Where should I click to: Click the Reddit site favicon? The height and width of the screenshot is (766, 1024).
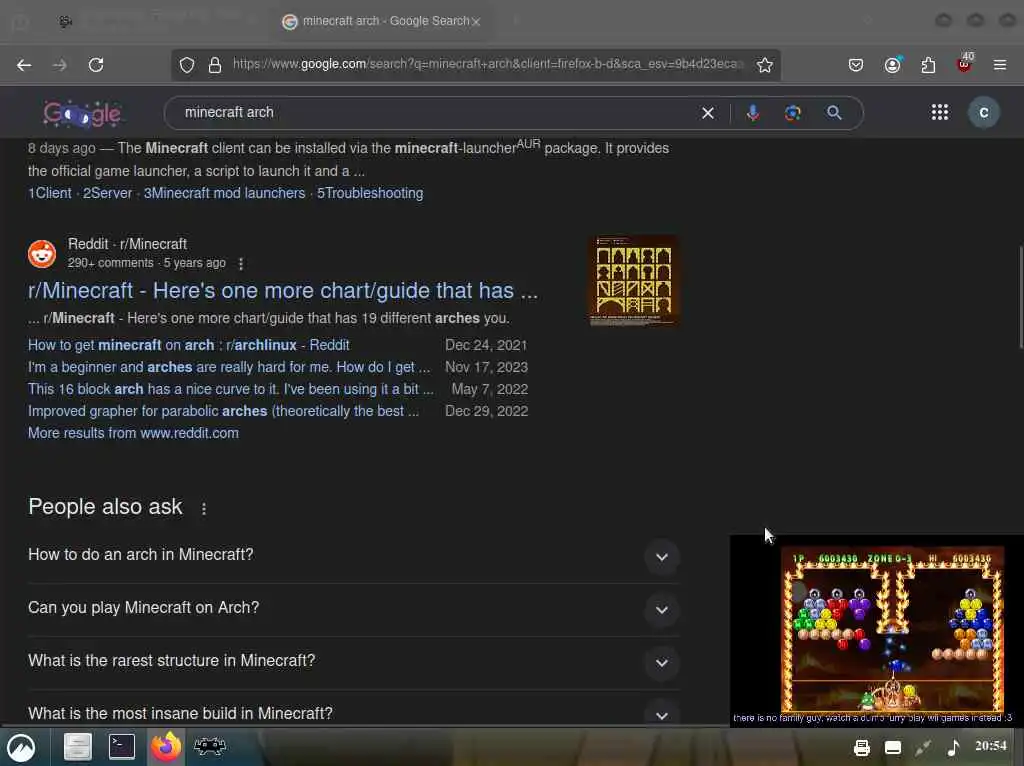coord(42,254)
